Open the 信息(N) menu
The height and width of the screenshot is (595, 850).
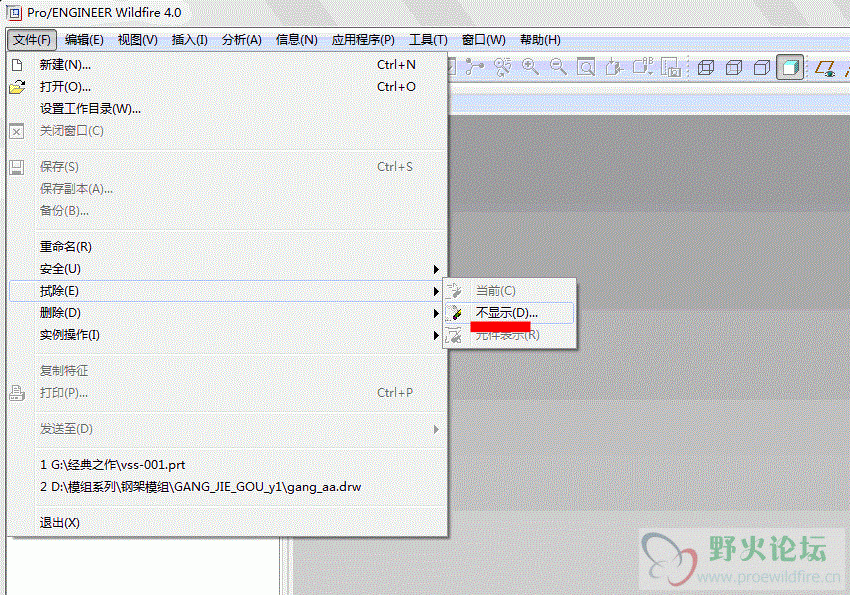(x=297, y=40)
